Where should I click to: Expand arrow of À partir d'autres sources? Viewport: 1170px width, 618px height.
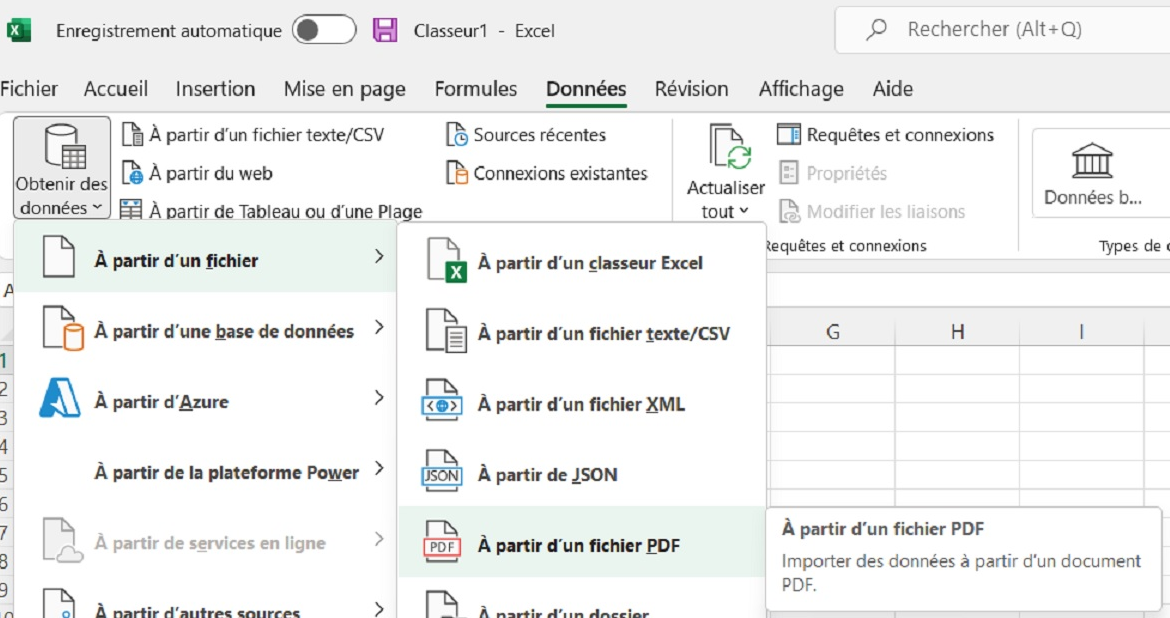coord(378,609)
